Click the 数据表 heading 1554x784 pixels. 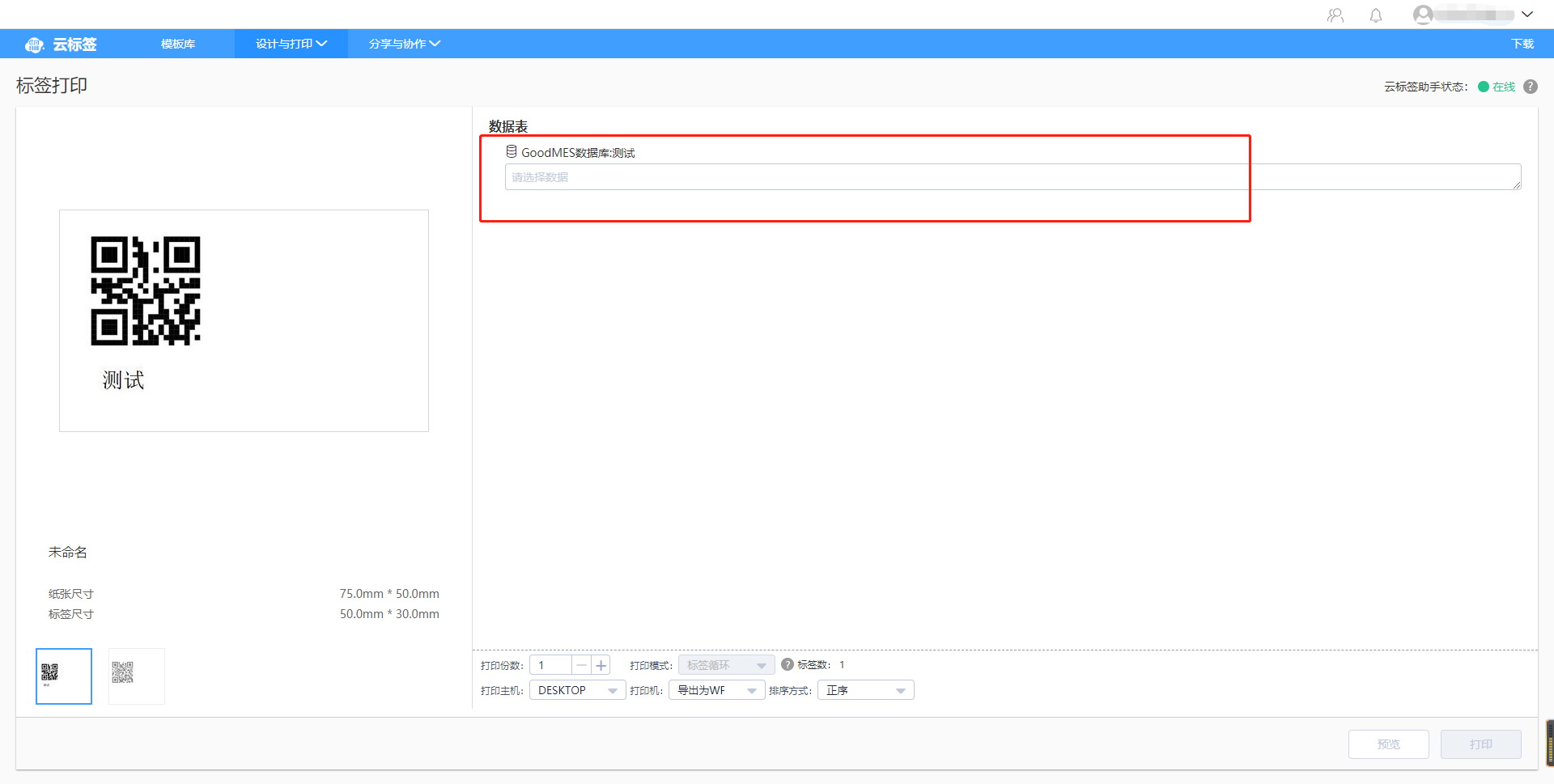[x=508, y=126]
